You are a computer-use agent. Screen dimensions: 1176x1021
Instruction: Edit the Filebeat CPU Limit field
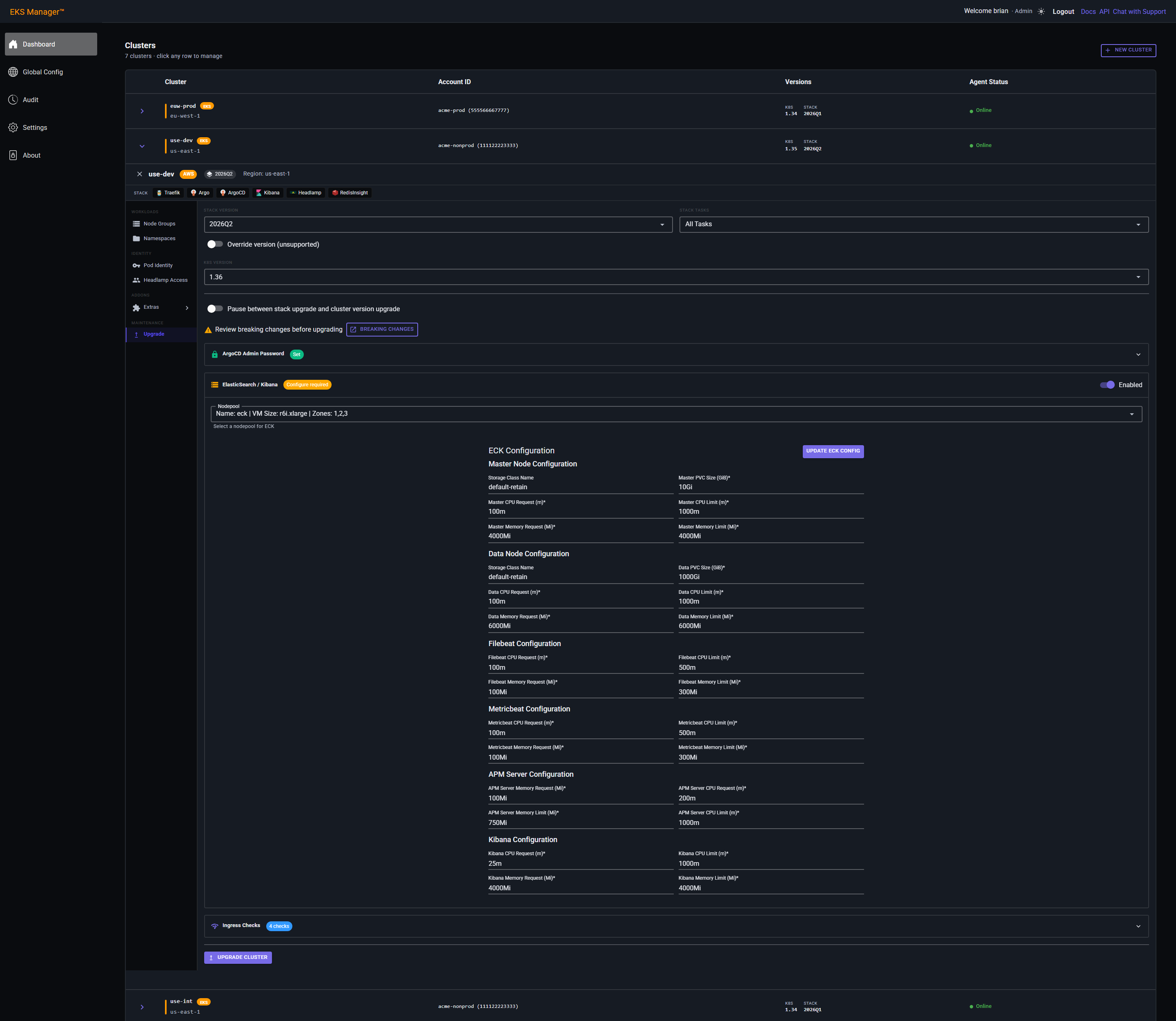(771, 668)
